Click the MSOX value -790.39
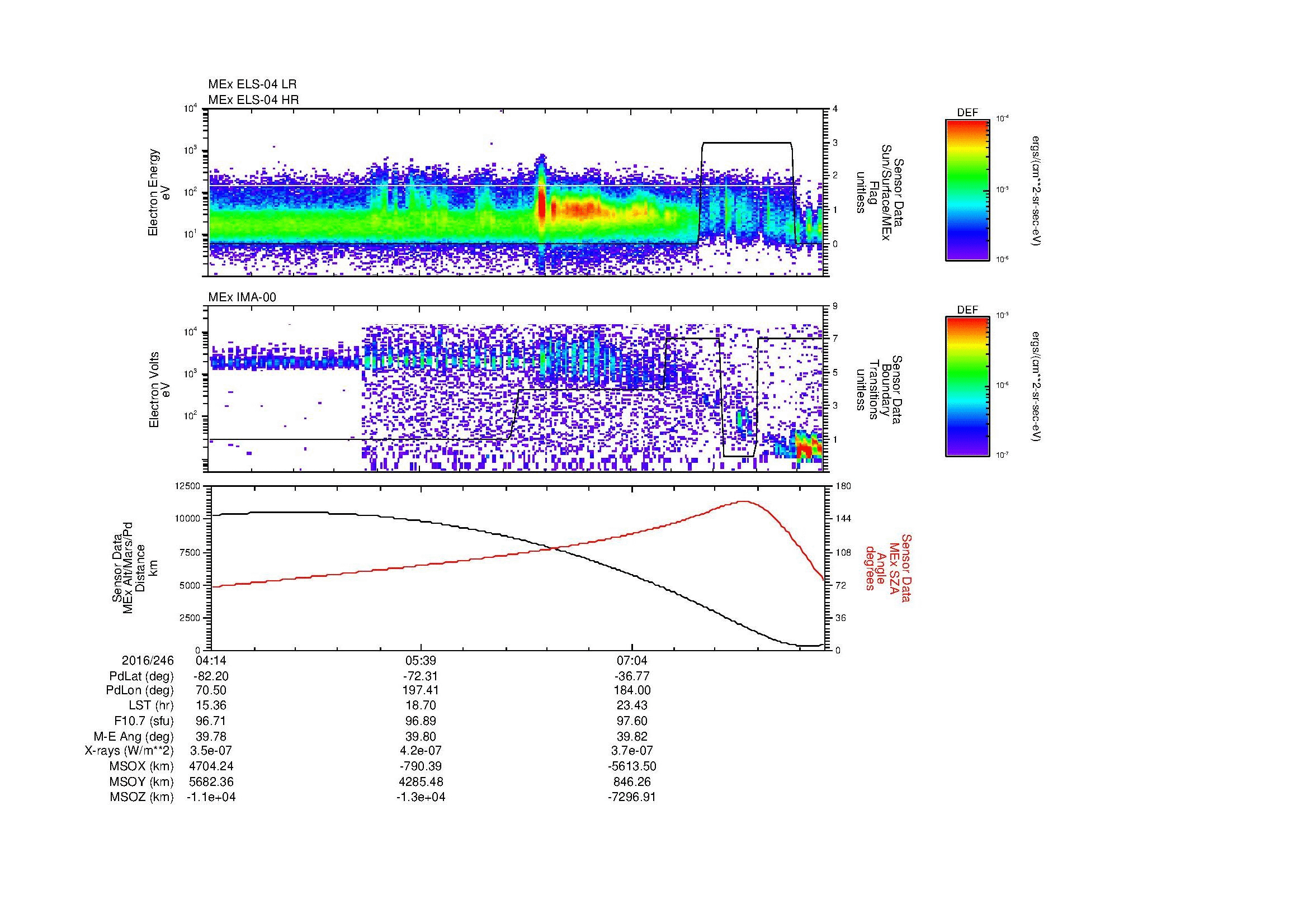The height and width of the screenshot is (924, 1308). (421, 767)
